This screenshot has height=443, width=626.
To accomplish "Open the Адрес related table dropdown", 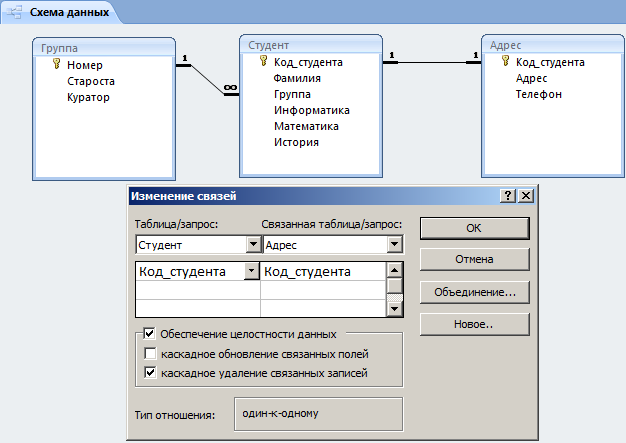I will point(394,244).
